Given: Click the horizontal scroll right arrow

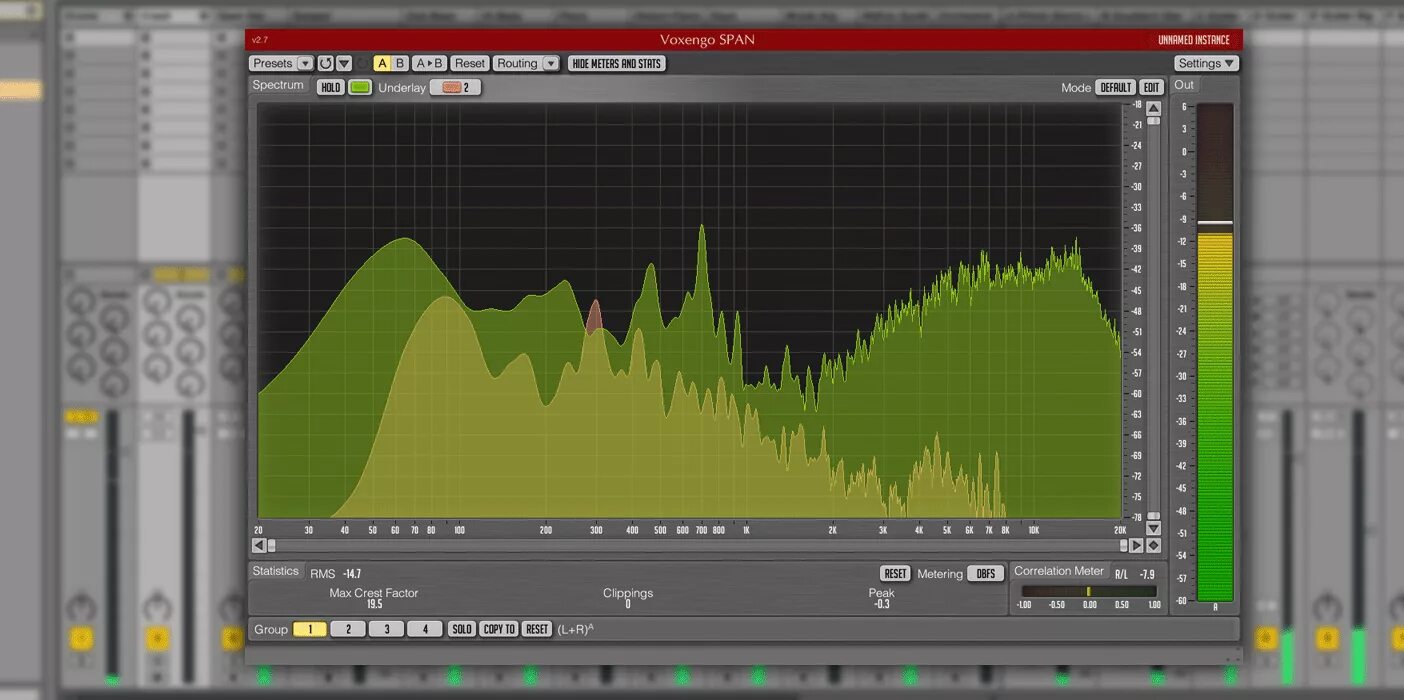Looking at the screenshot, I should (x=1136, y=545).
